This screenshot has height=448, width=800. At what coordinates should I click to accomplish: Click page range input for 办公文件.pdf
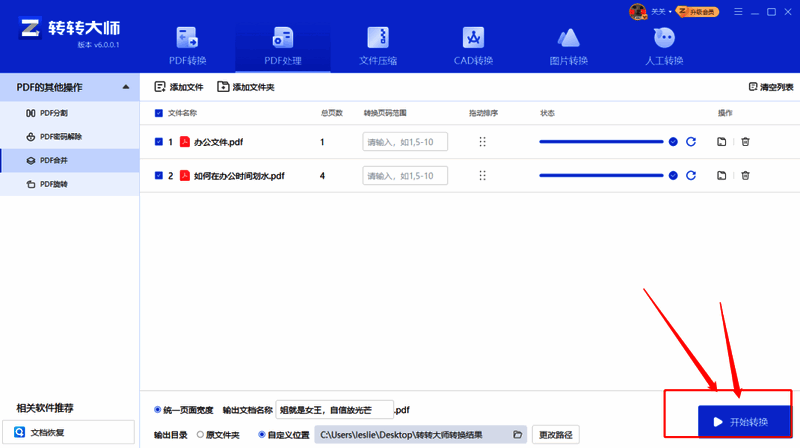pos(404,142)
